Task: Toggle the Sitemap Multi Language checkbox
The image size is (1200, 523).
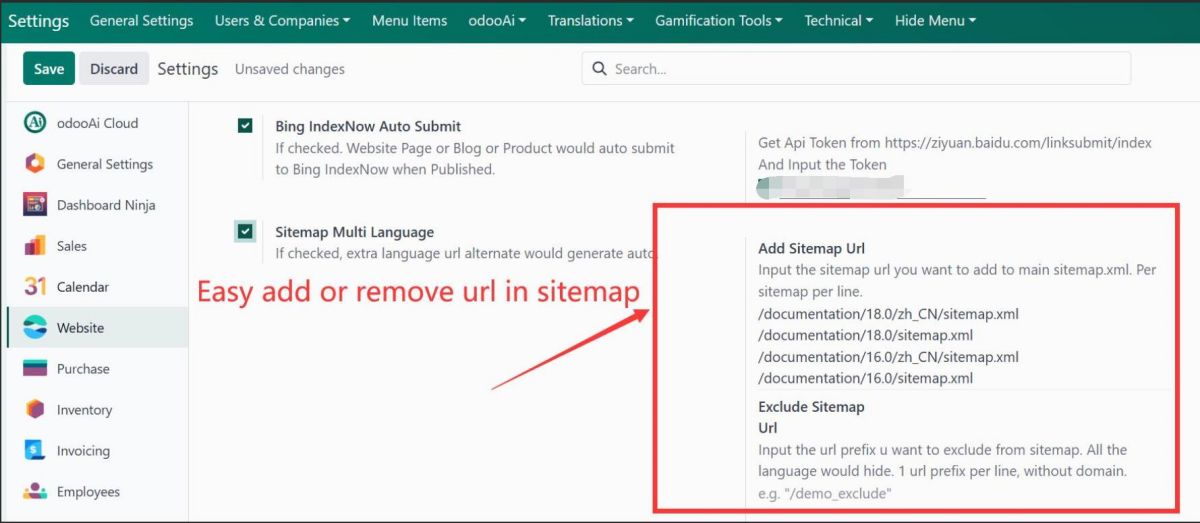Action: point(245,232)
